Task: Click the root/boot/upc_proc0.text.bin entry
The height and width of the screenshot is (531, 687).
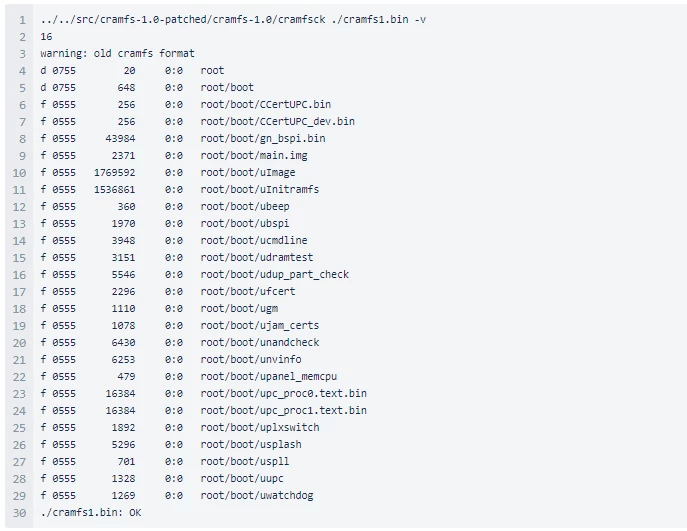Action: click(x=283, y=393)
